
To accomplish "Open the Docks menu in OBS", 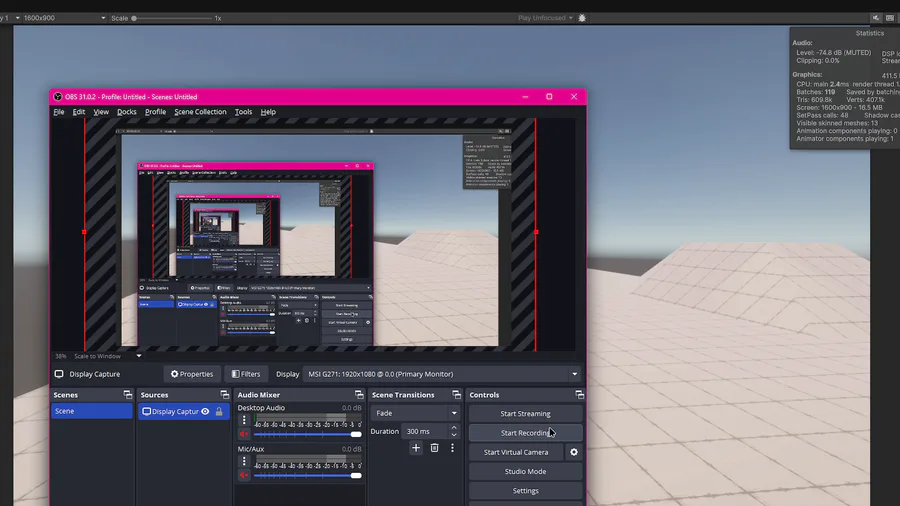I will click(127, 112).
